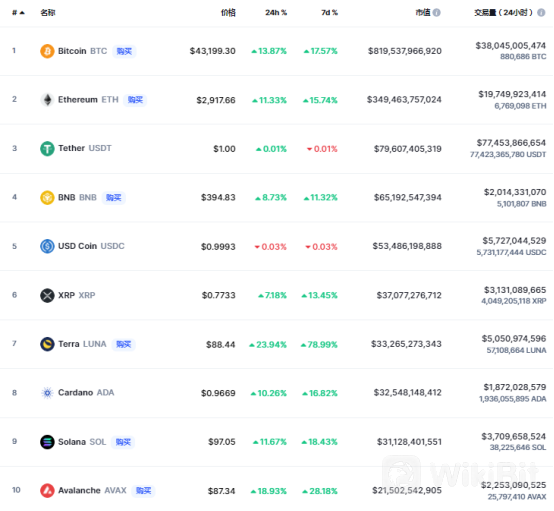Open the 24-hour volume info icon

pyautogui.click(x=541, y=13)
